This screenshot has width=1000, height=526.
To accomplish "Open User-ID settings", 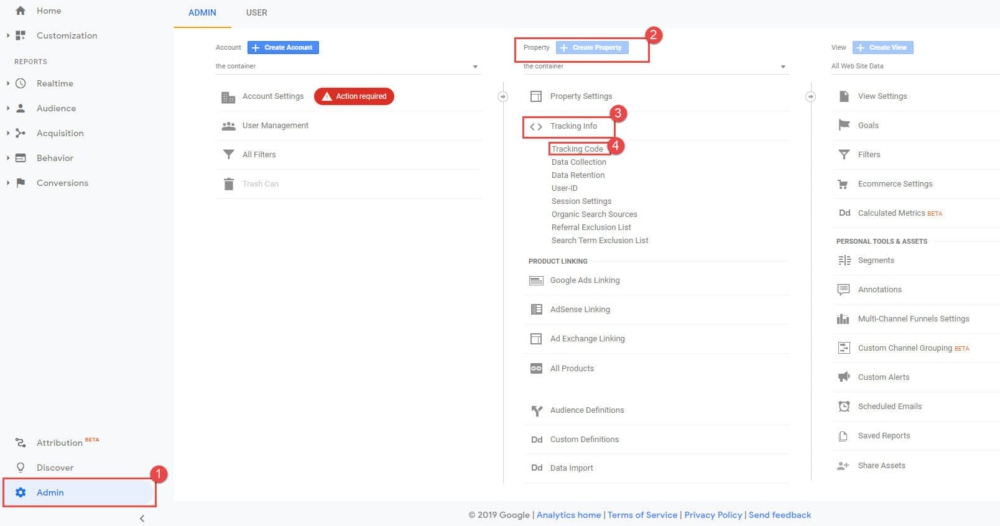I will click(564, 188).
